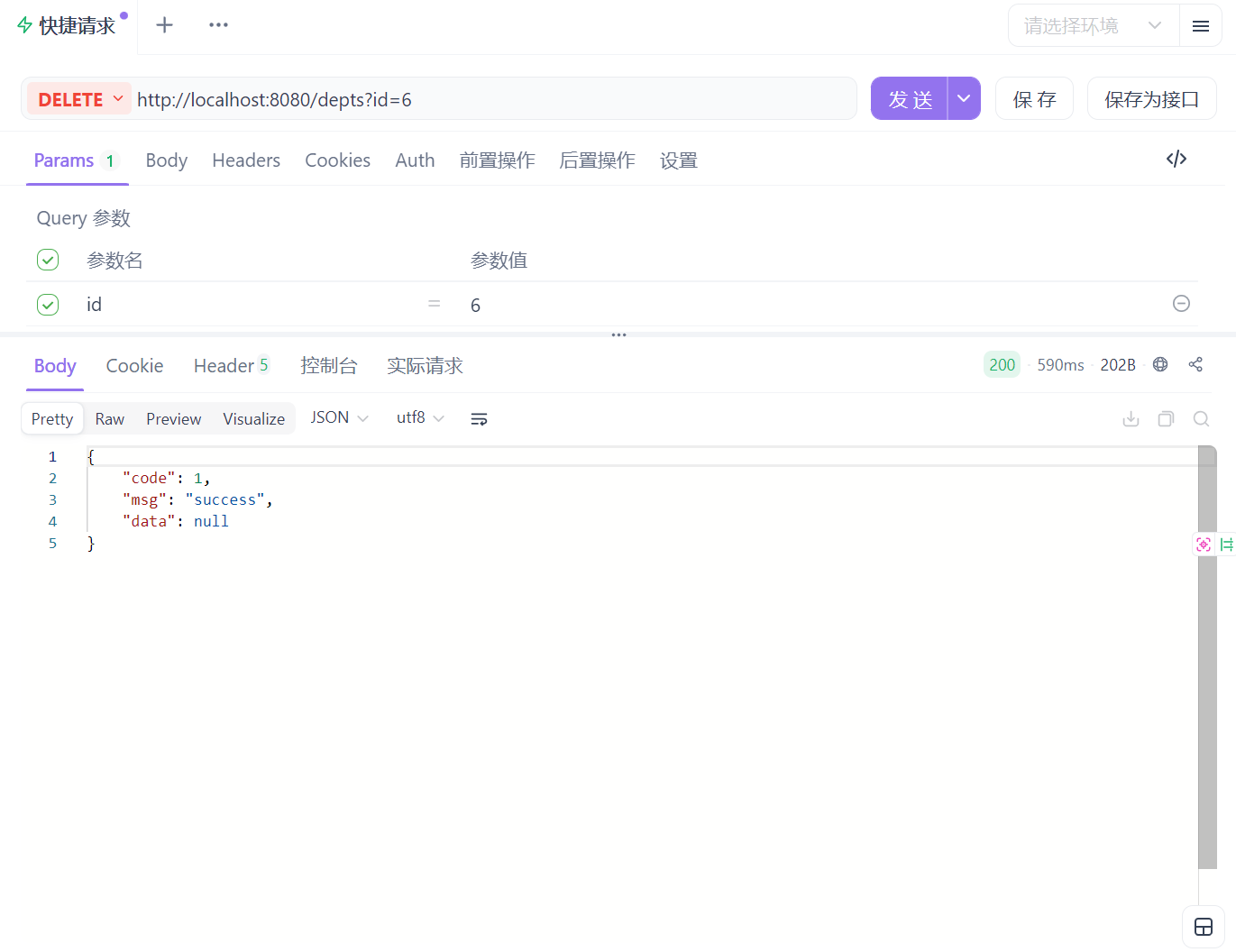Open the 设置 tab
Image resolution: width=1236 pixels, height=952 pixels.
[x=679, y=160]
